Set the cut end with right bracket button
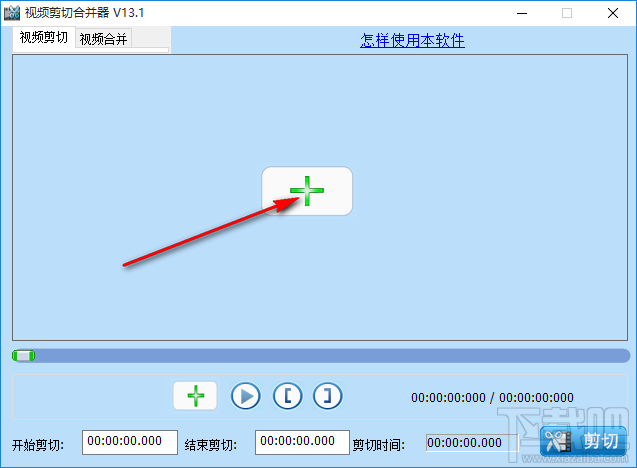 (327, 396)
